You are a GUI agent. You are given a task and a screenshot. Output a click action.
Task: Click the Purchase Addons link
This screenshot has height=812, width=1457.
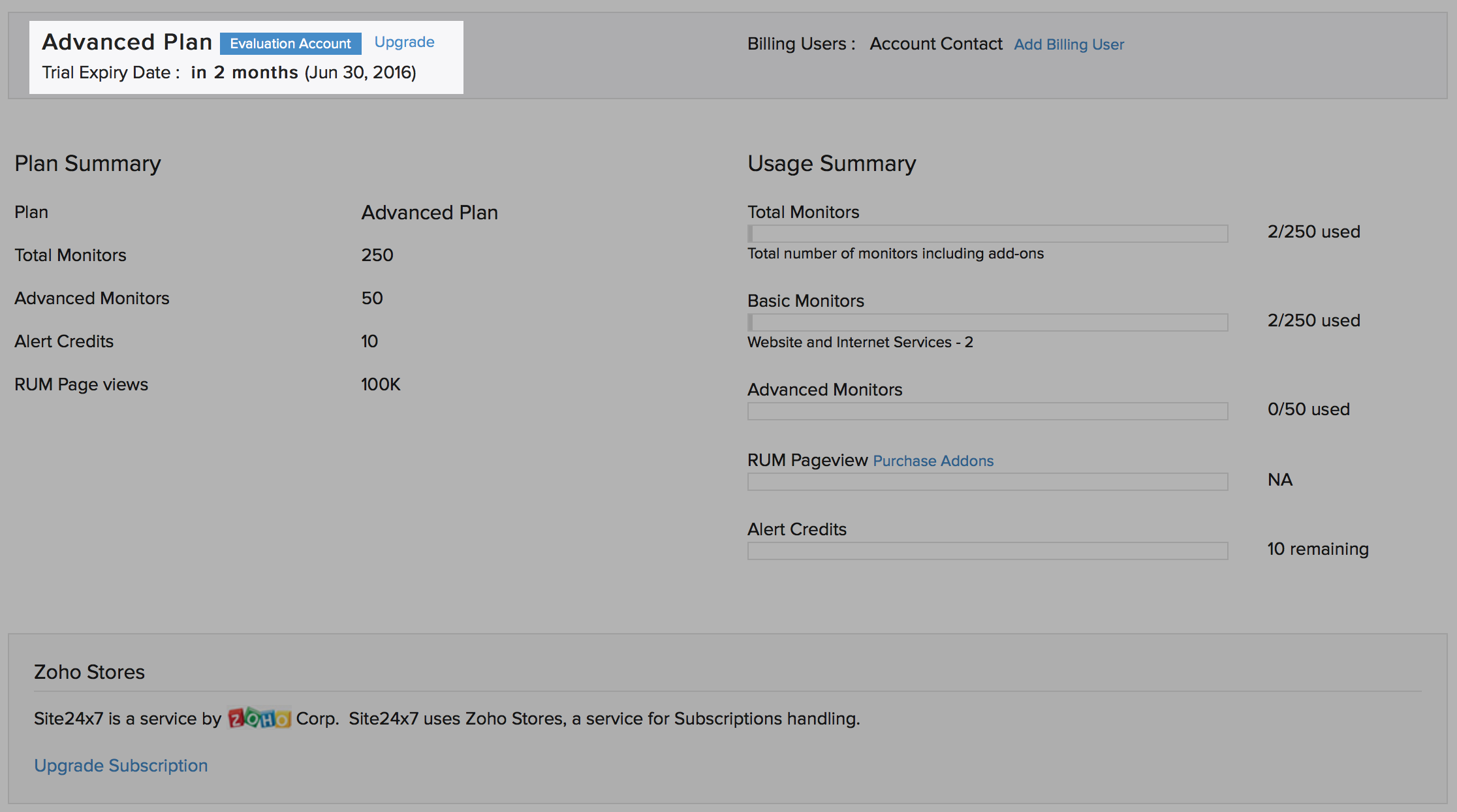(x=933, y=461)
